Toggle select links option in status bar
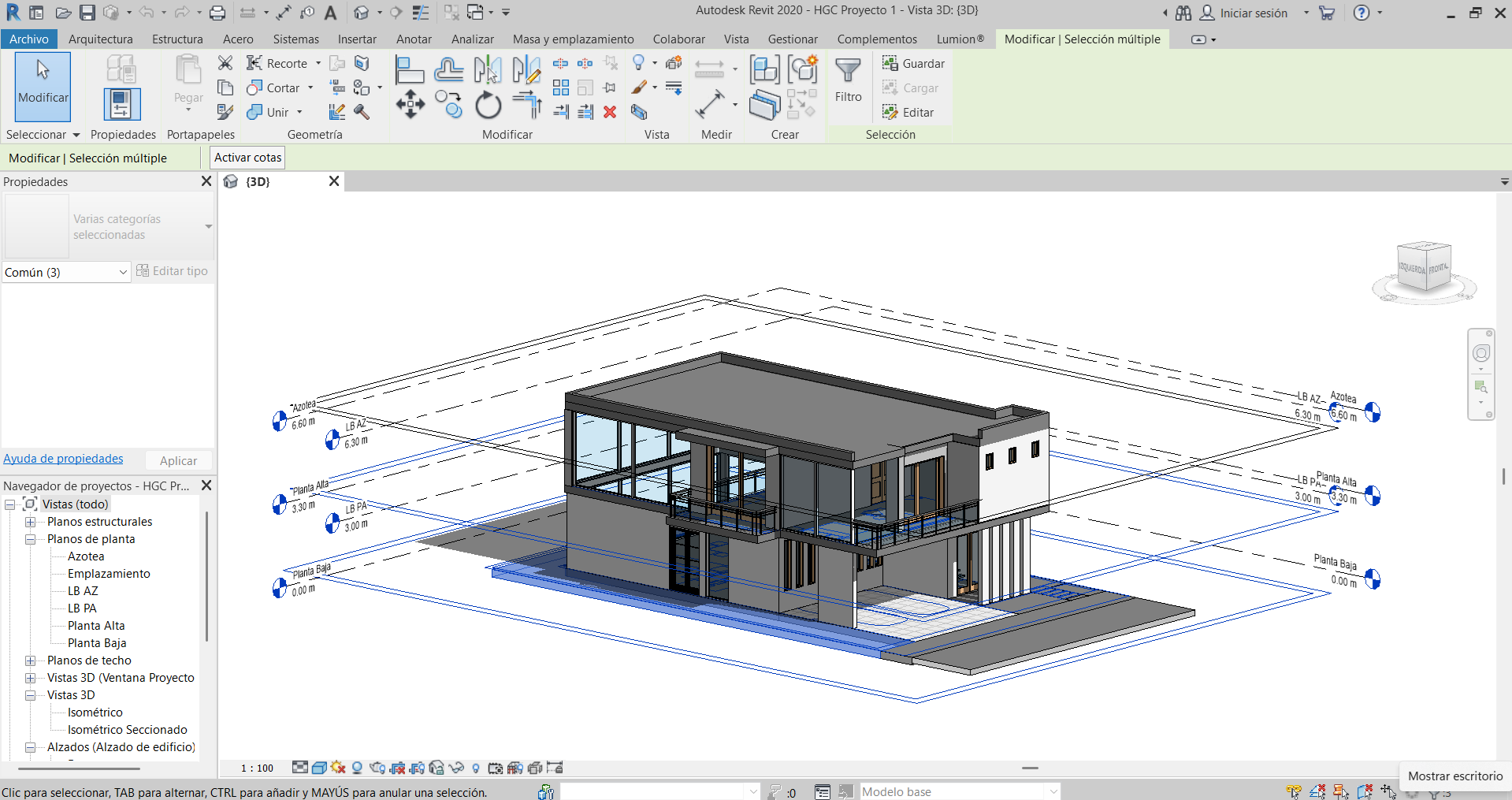The height and width of the screenshot is (800, 1512). coord(1293,791)
